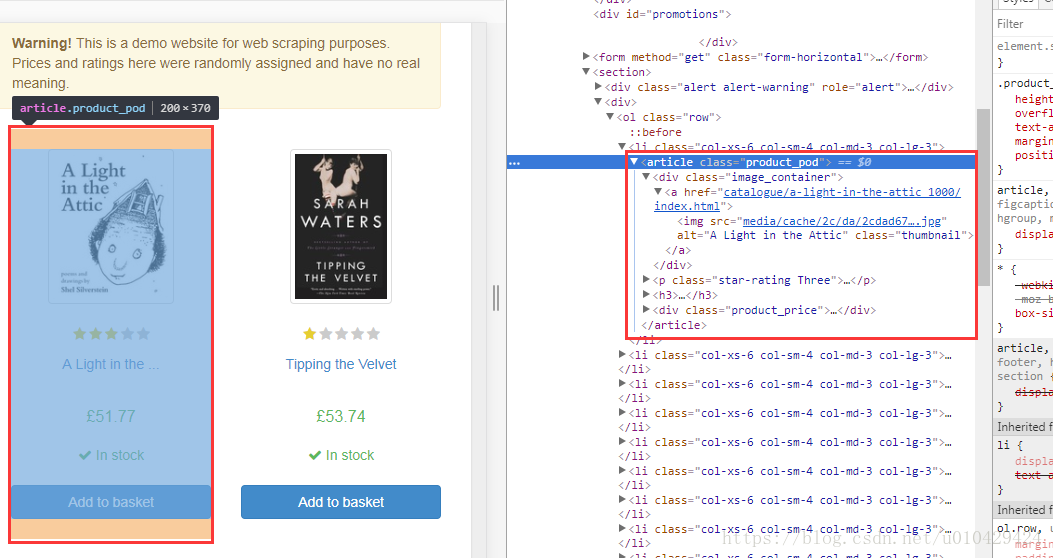Collapse the a href catalogue node
The width and height of the screenshot is (1053, 558).
658,192
